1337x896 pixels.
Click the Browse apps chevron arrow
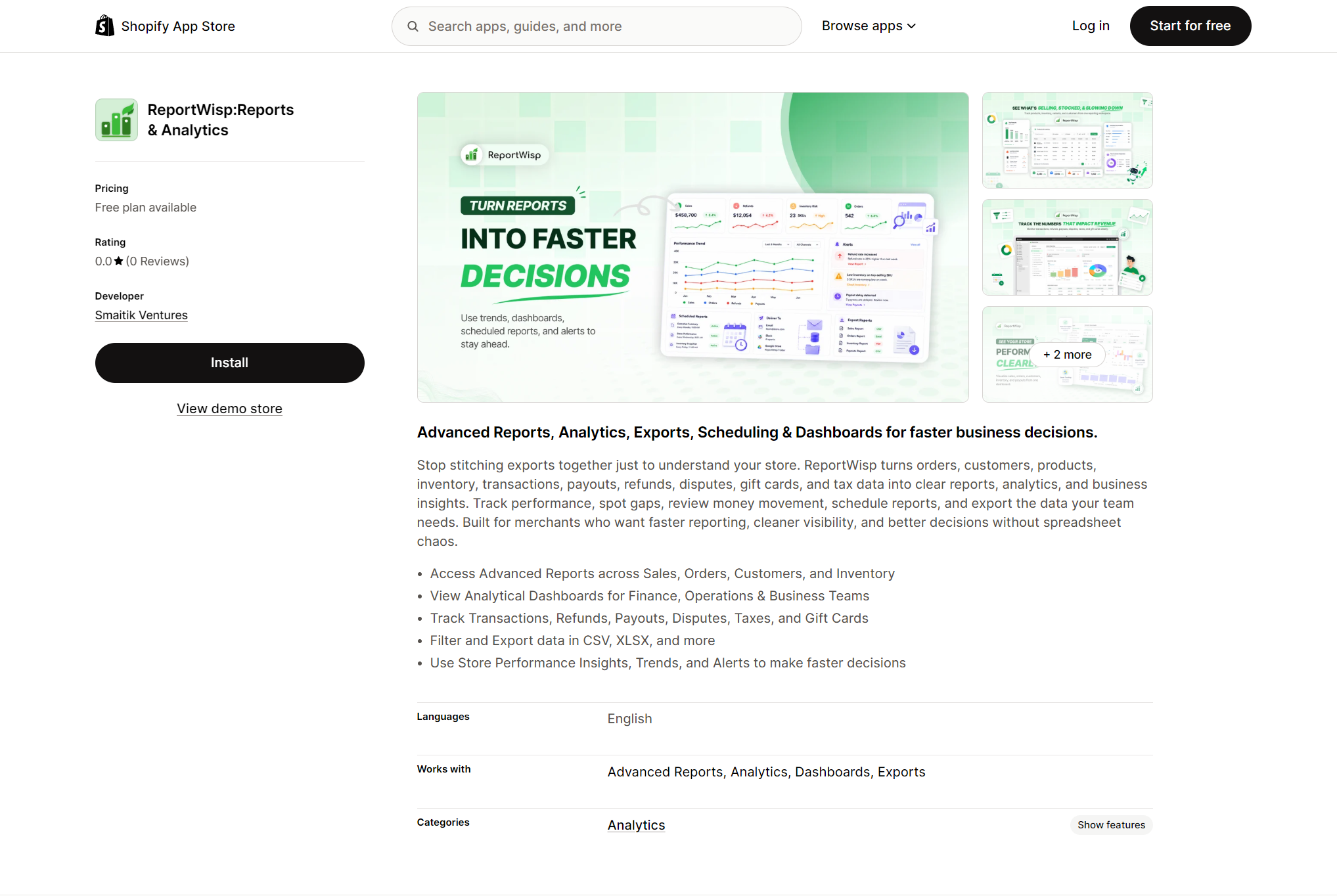(911, 26)
